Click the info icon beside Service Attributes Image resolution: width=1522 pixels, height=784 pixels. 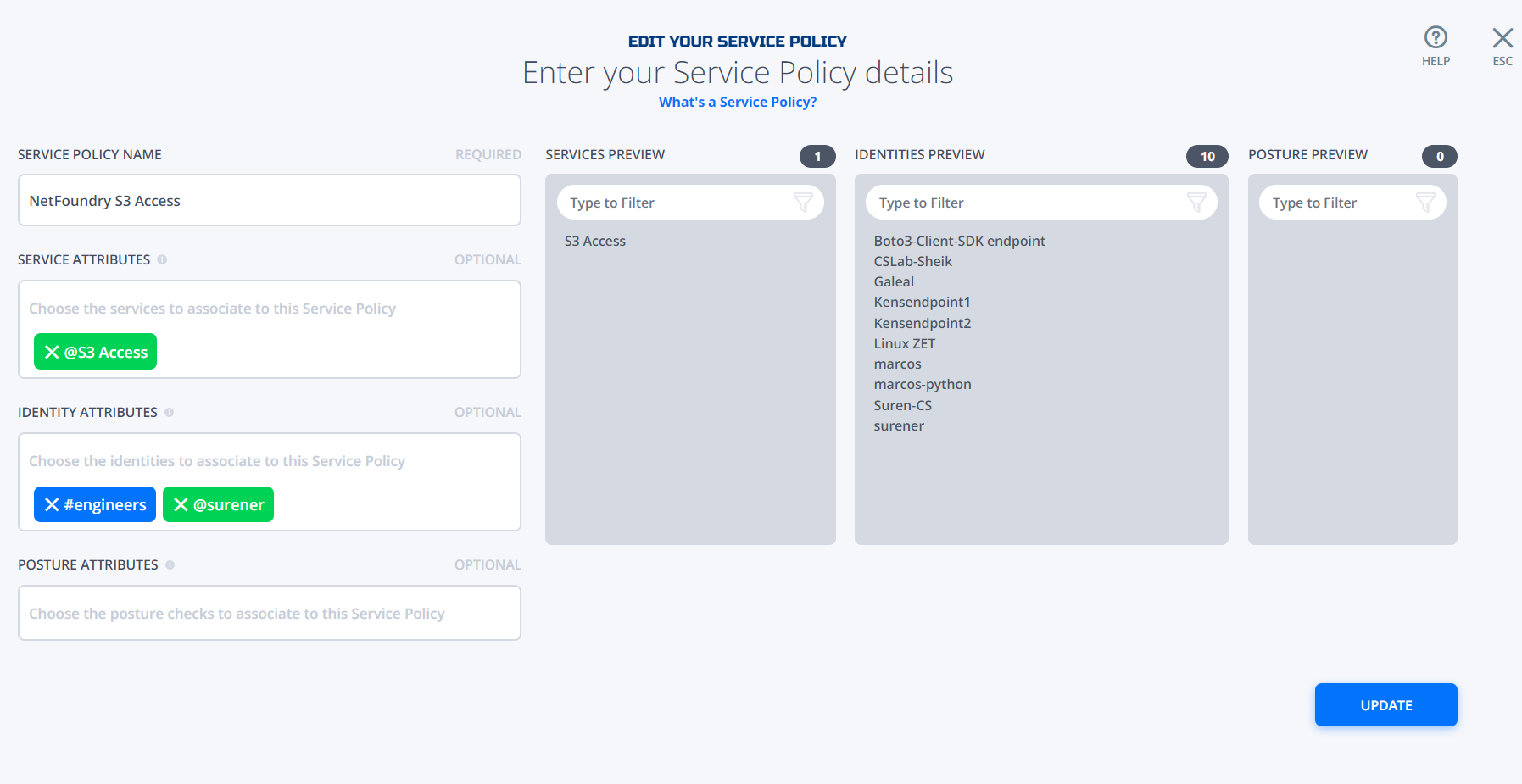pos(162,259)
